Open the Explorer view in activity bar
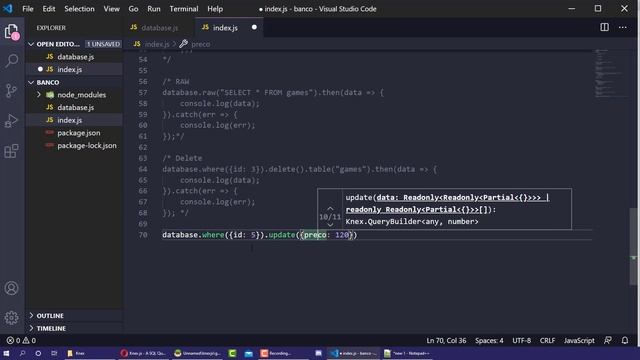The height and width of the screenshot is (360, 640). pos(11,31)
